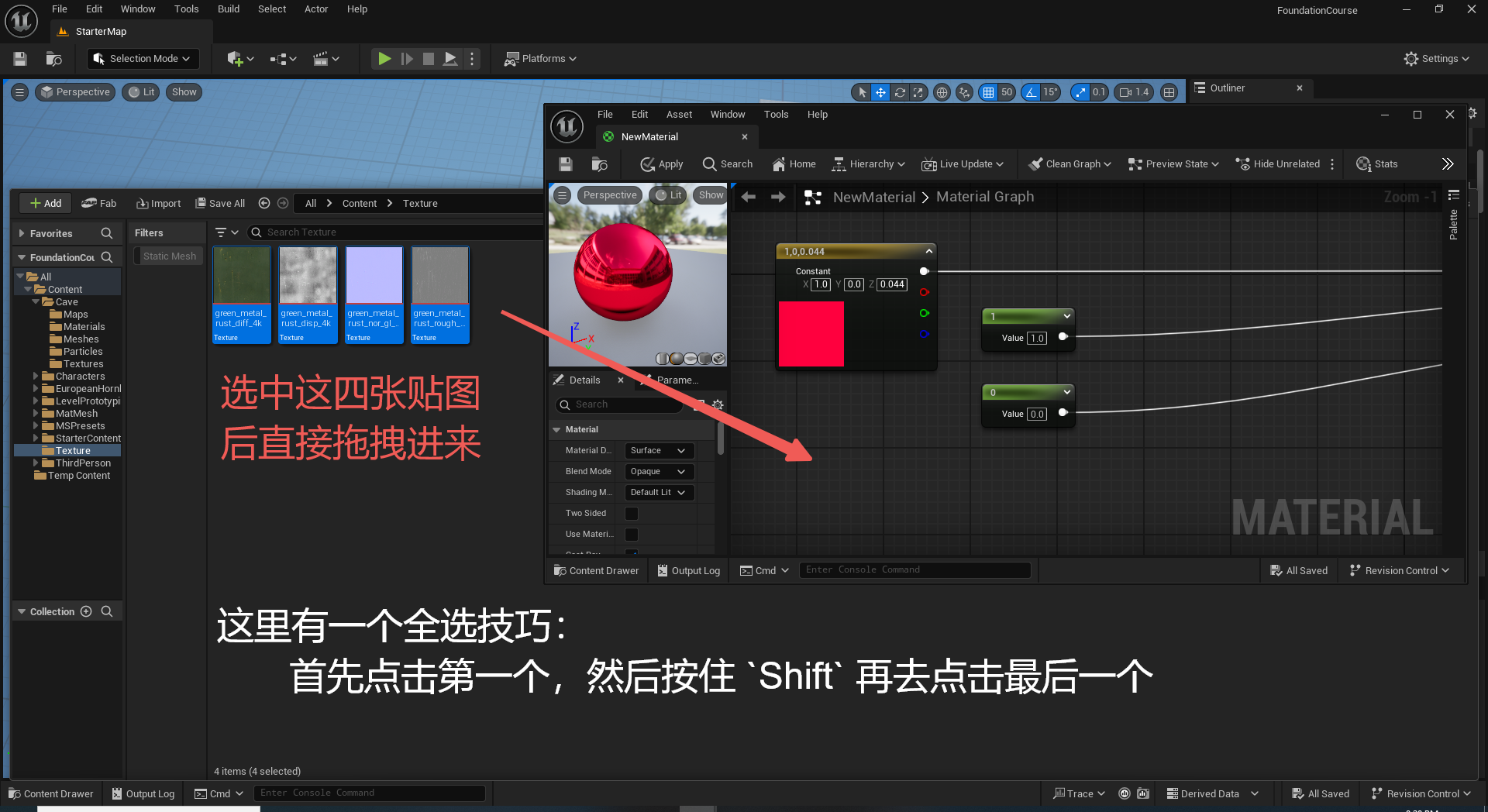The image size is (1488, 812).
Task: Open the Asset menu in material editor
Action: [x=679, y=115]
